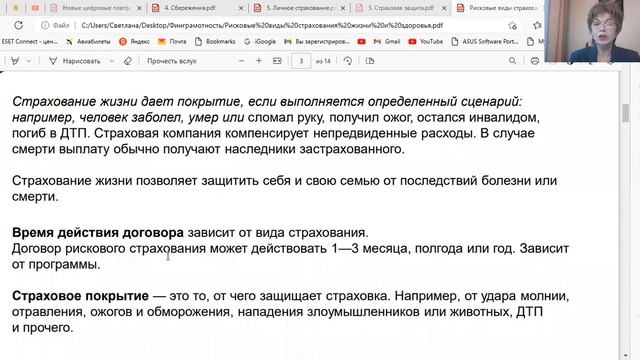640x360 pixels.
Task: Click the address bar file path
Action: [262, 25]
